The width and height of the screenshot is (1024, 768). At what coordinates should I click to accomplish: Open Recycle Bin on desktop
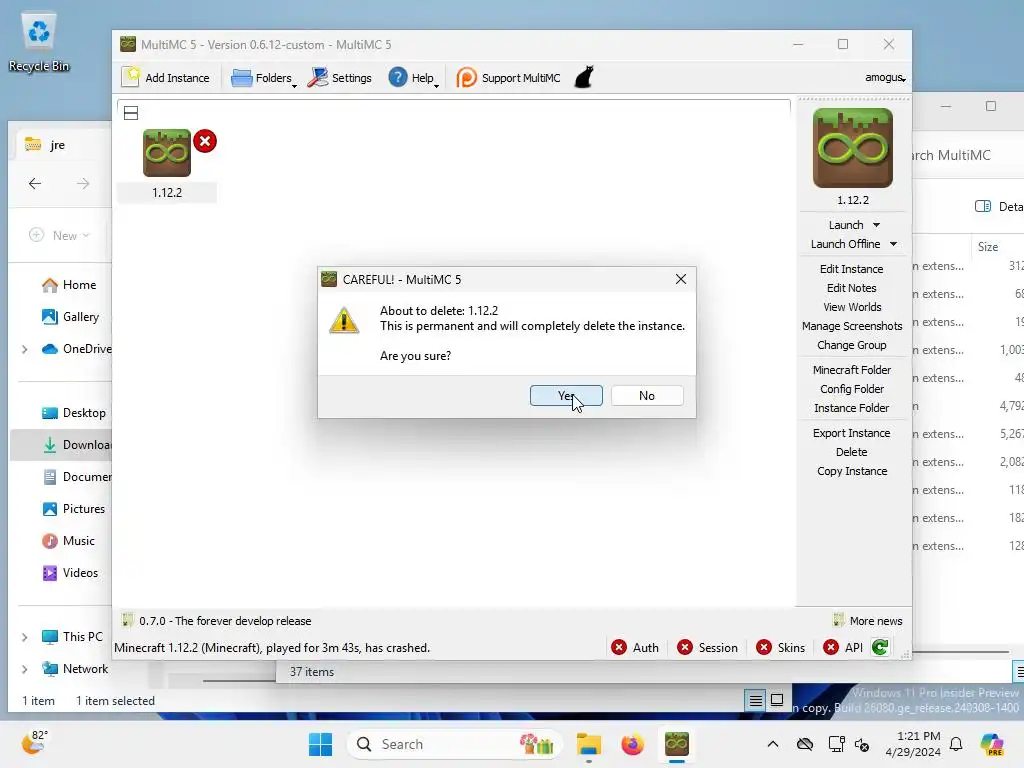pyautogui.click(x=39, y=42)
